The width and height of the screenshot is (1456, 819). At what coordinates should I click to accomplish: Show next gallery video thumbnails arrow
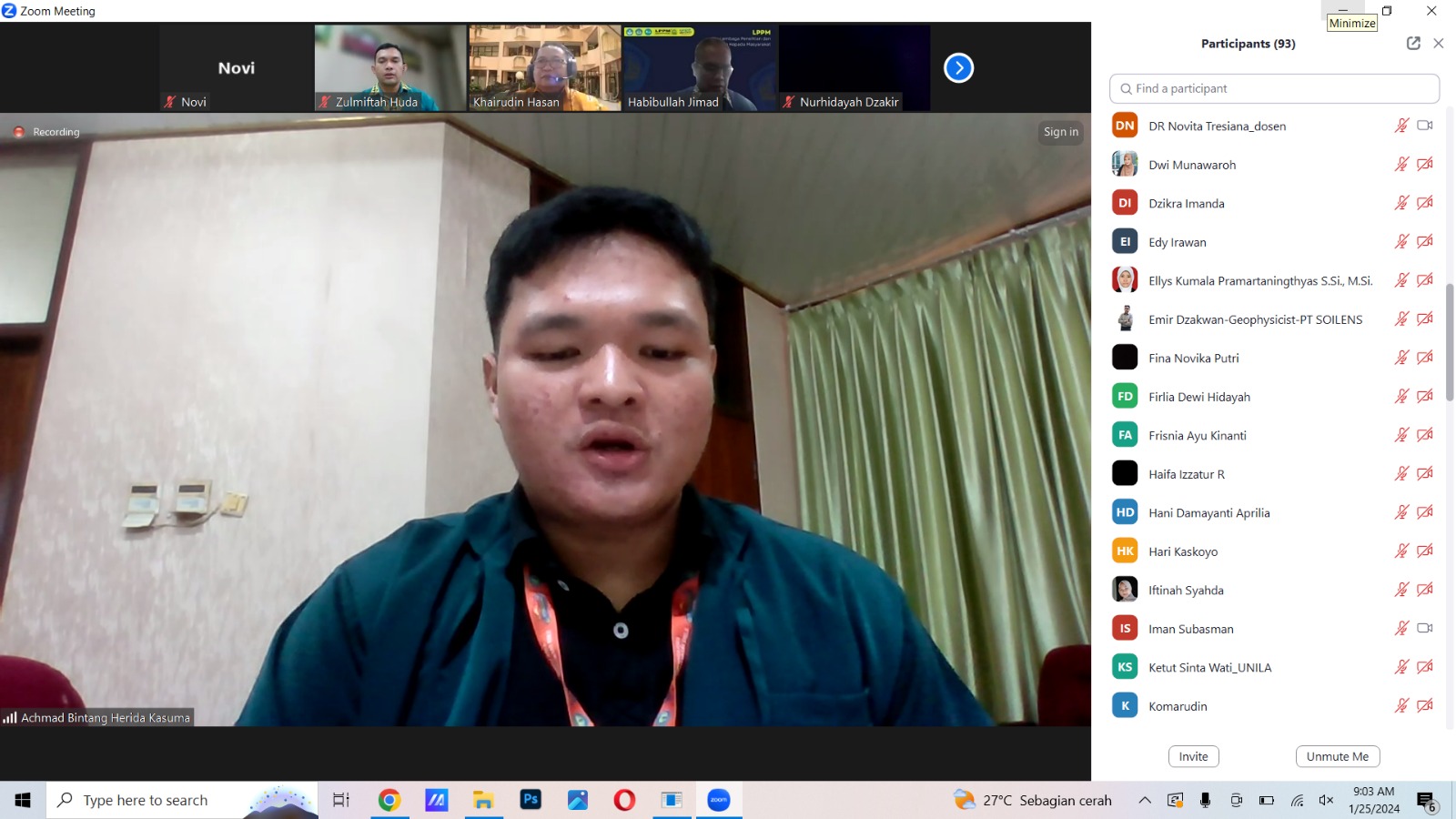(958, 68)
